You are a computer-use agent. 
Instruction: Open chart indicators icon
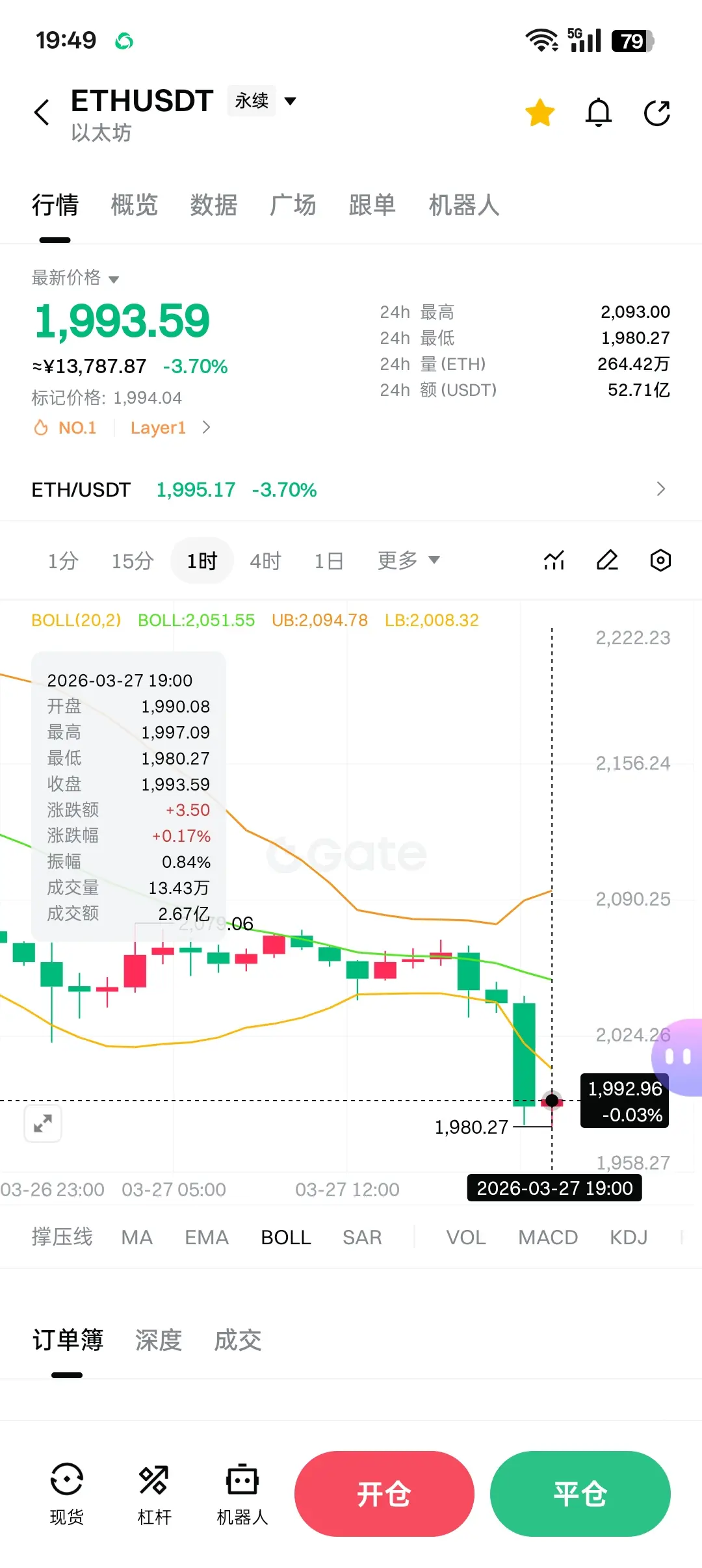tap(554, 560)
